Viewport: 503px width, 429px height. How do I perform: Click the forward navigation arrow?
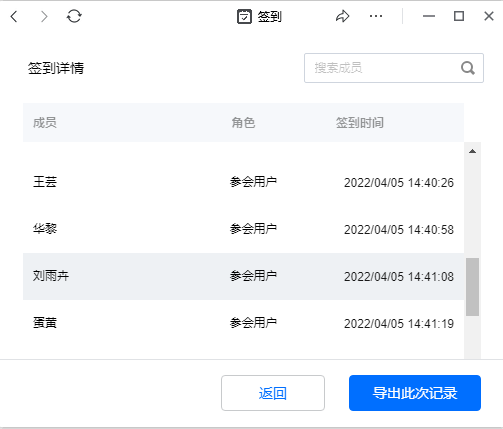coord(44,16)
